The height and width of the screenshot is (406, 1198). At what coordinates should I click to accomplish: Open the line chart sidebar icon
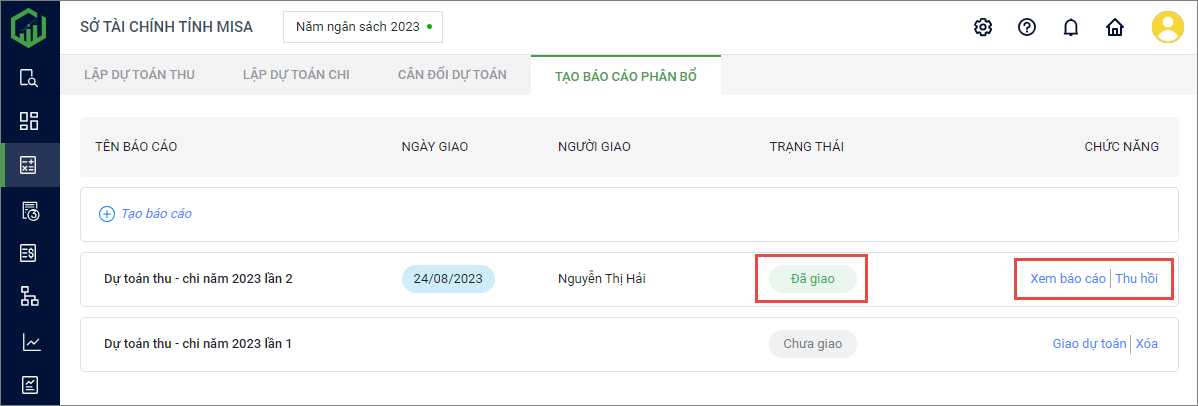coord(29,342)
